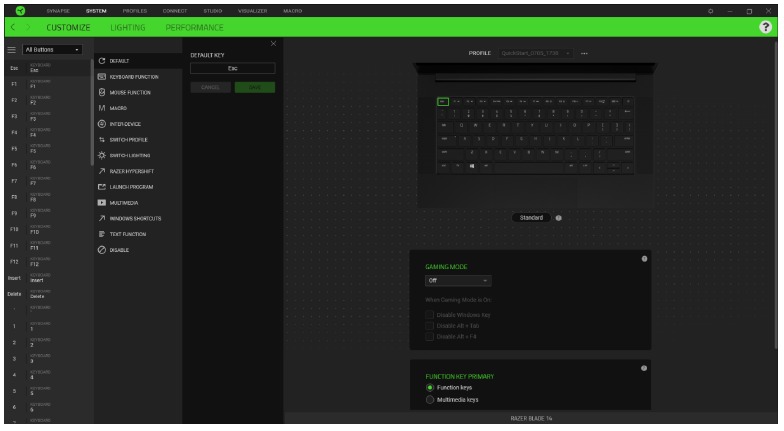Select the Switch Profile icon
The width and height of the screenshot is (784, 431).
click(102, 140)
